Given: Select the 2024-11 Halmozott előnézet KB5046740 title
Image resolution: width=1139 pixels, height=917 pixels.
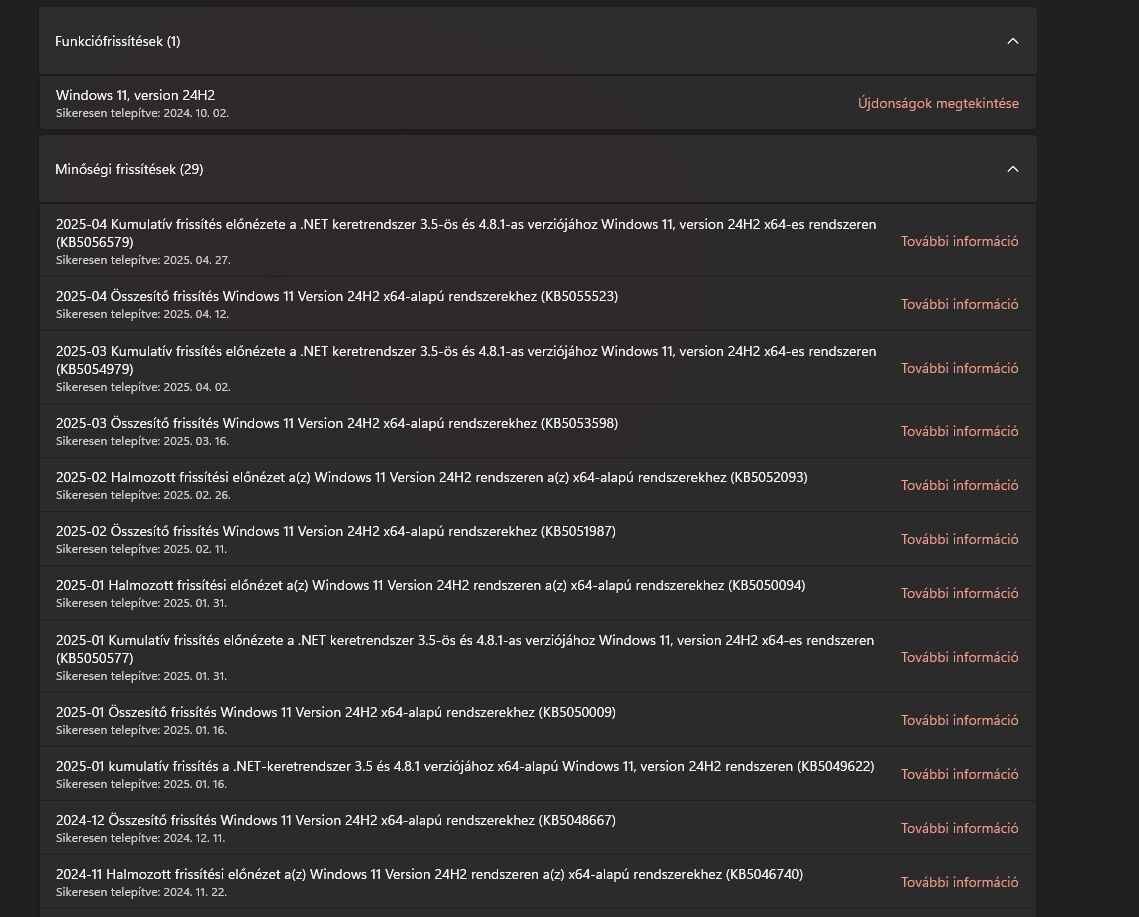Looking at the screenshot, I should [429, 874].
